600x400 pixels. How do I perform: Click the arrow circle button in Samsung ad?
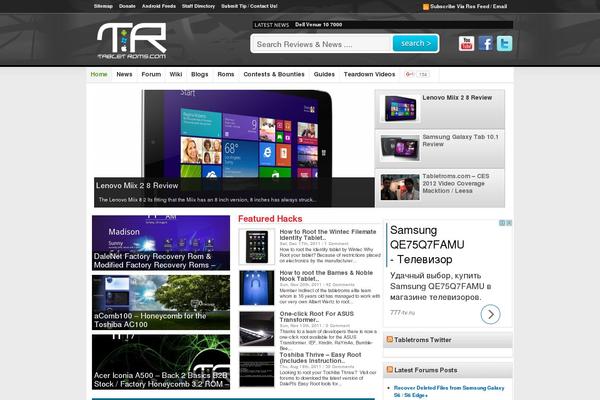(490, 314)
